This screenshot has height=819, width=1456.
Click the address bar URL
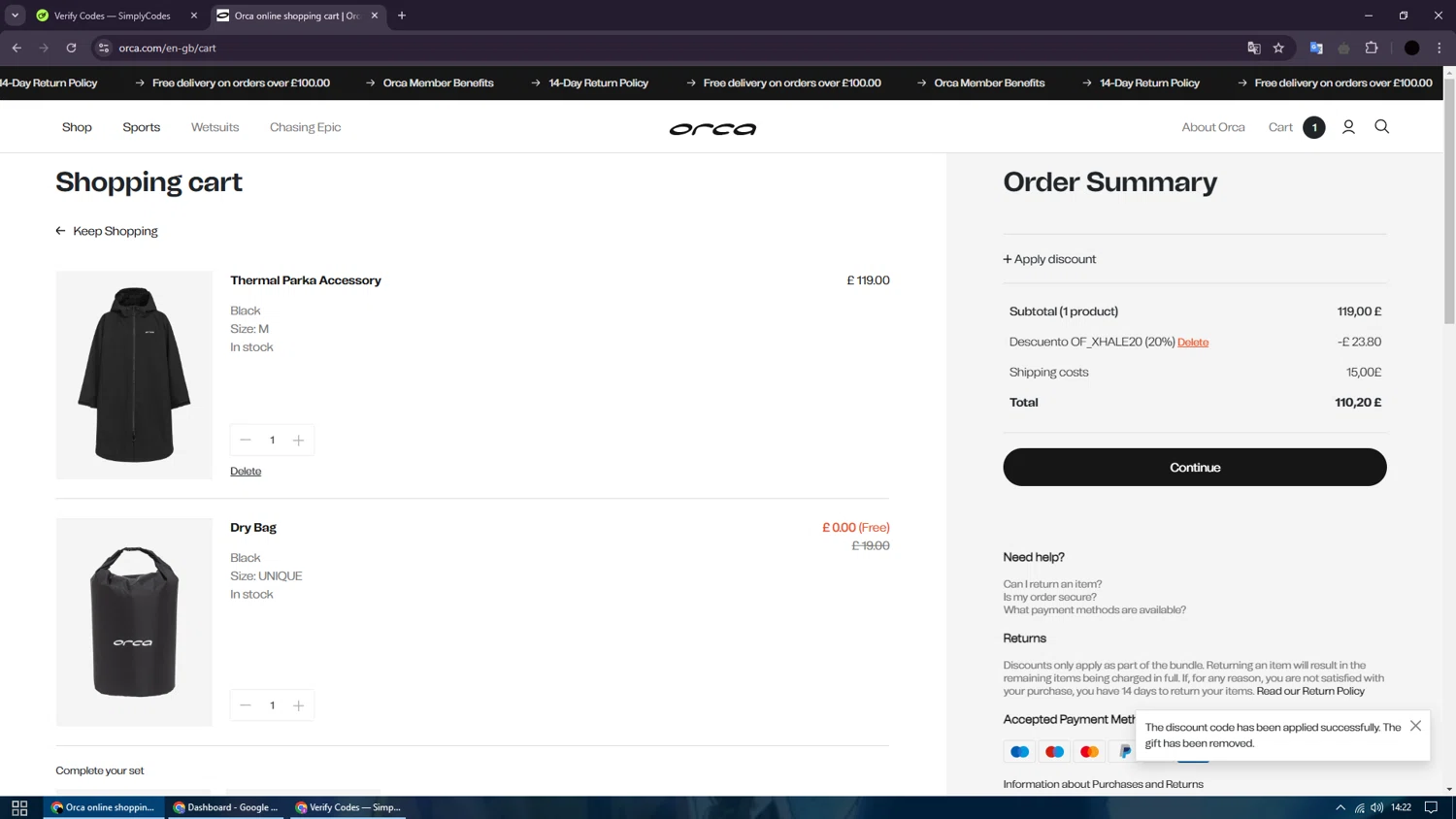tap(167, 48)
